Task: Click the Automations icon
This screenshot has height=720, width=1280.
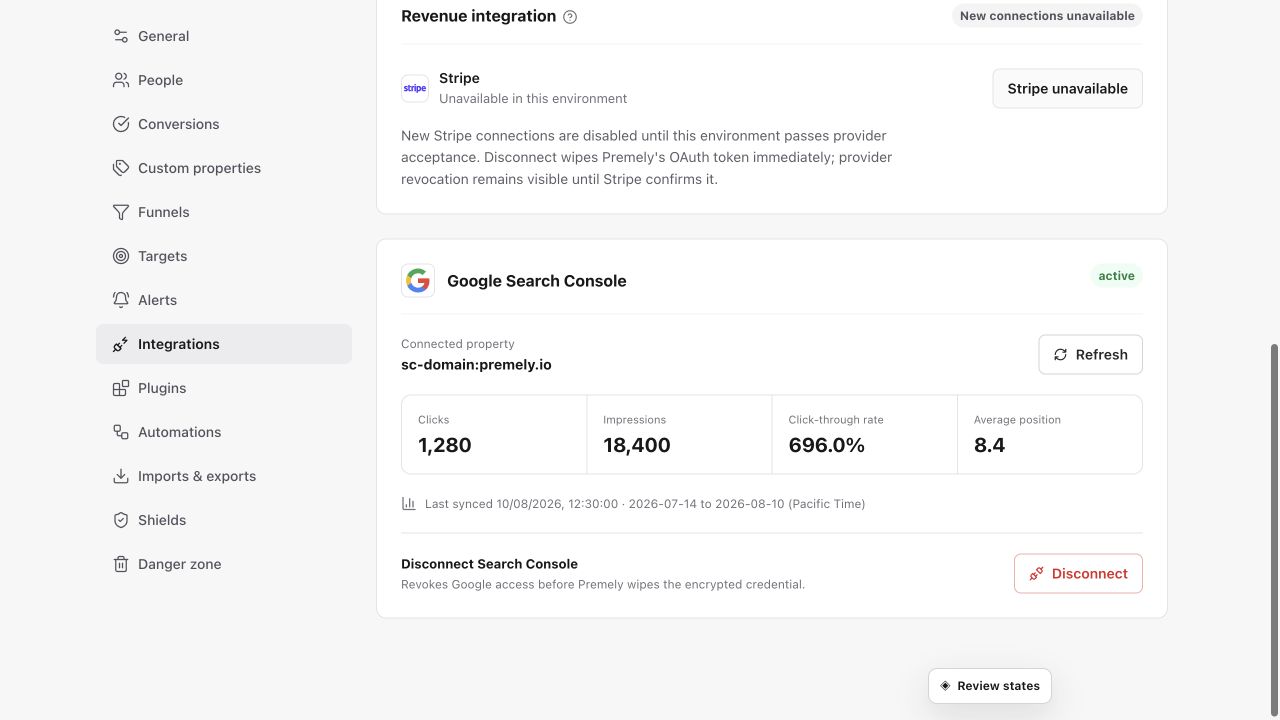Action: (x=121, y=432)
